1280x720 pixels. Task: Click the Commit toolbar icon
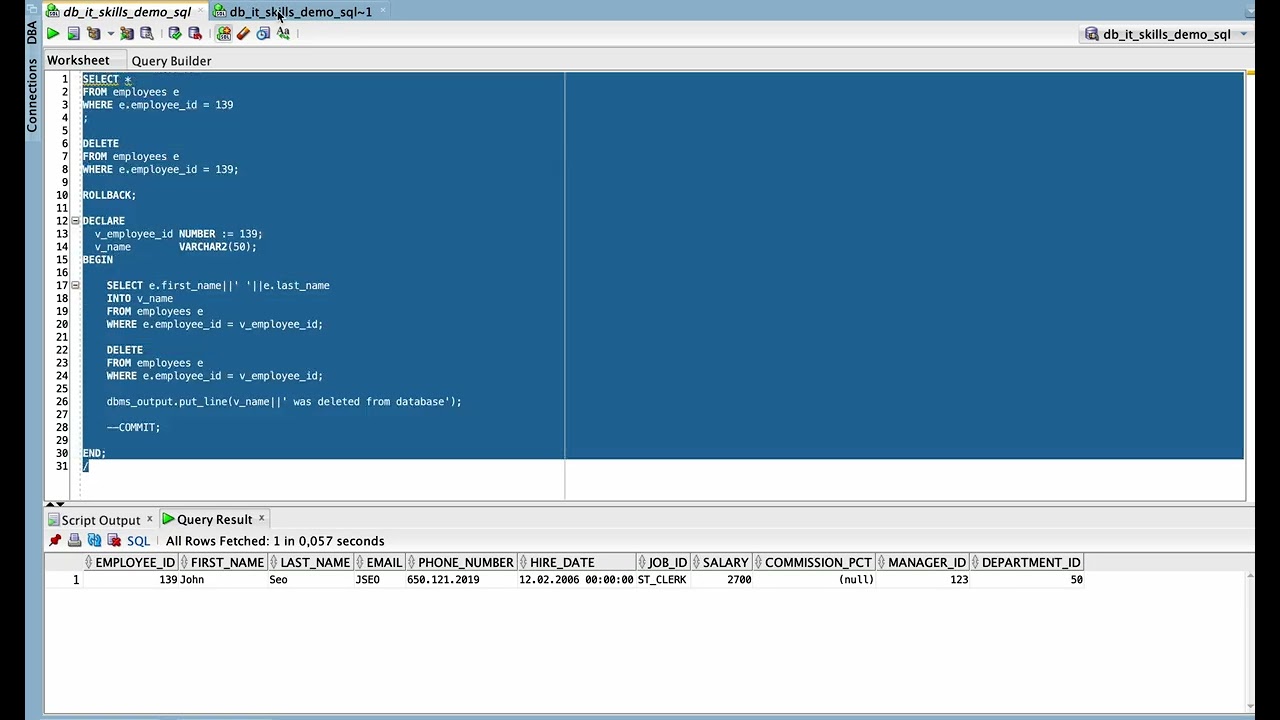175,34
